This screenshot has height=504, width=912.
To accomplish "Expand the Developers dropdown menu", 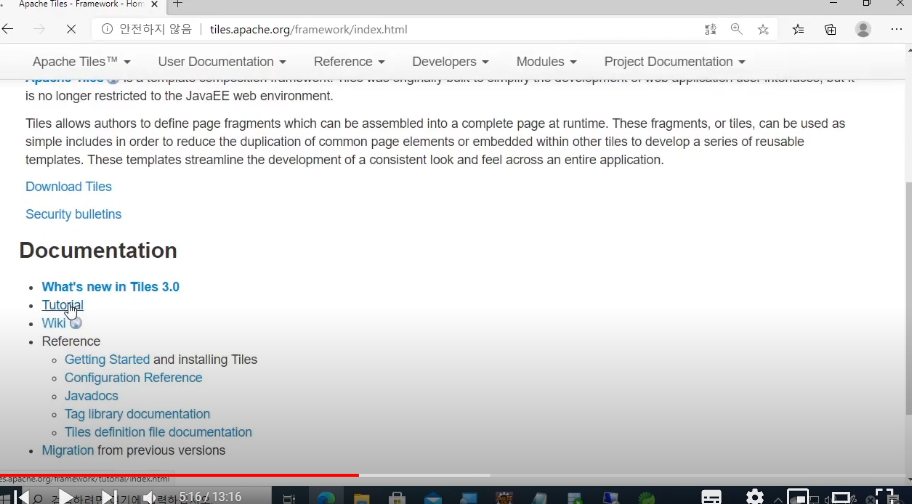I will click(x=451, y=62).
